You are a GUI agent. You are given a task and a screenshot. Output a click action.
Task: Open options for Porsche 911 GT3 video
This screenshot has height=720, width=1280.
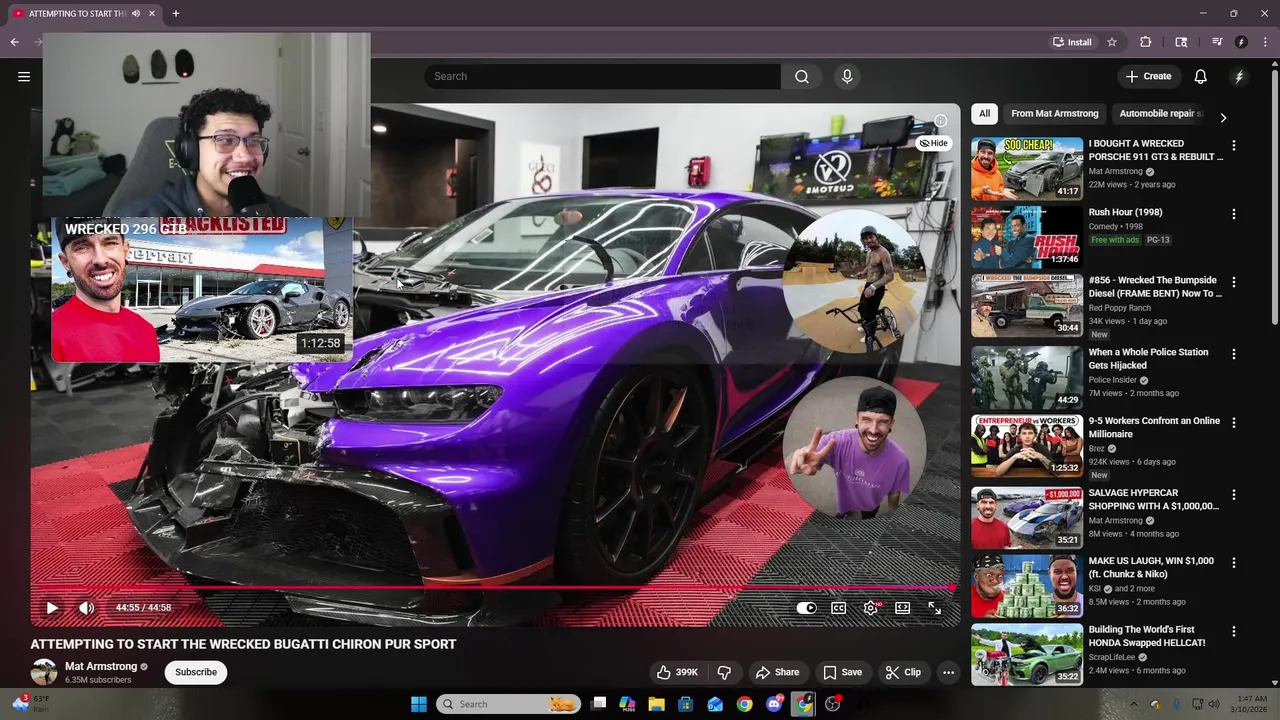point(1233,145)
